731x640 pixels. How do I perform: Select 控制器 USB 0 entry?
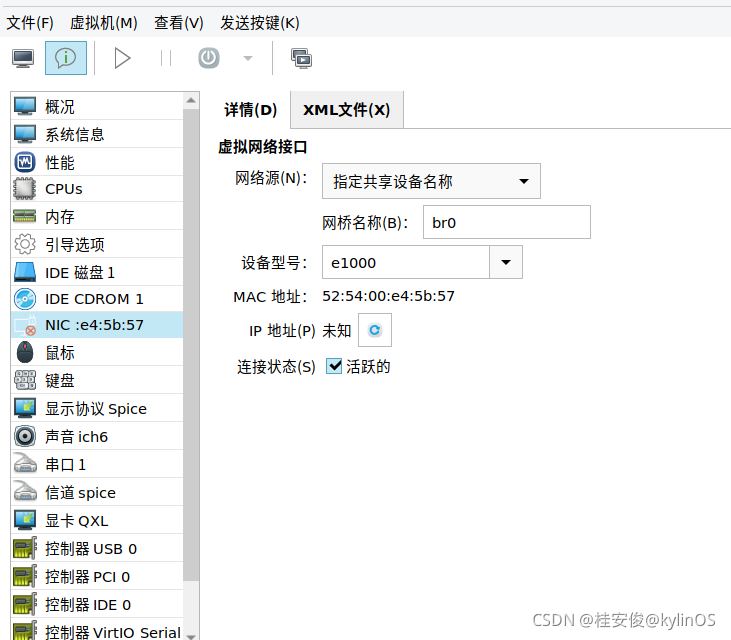point(97,548)
